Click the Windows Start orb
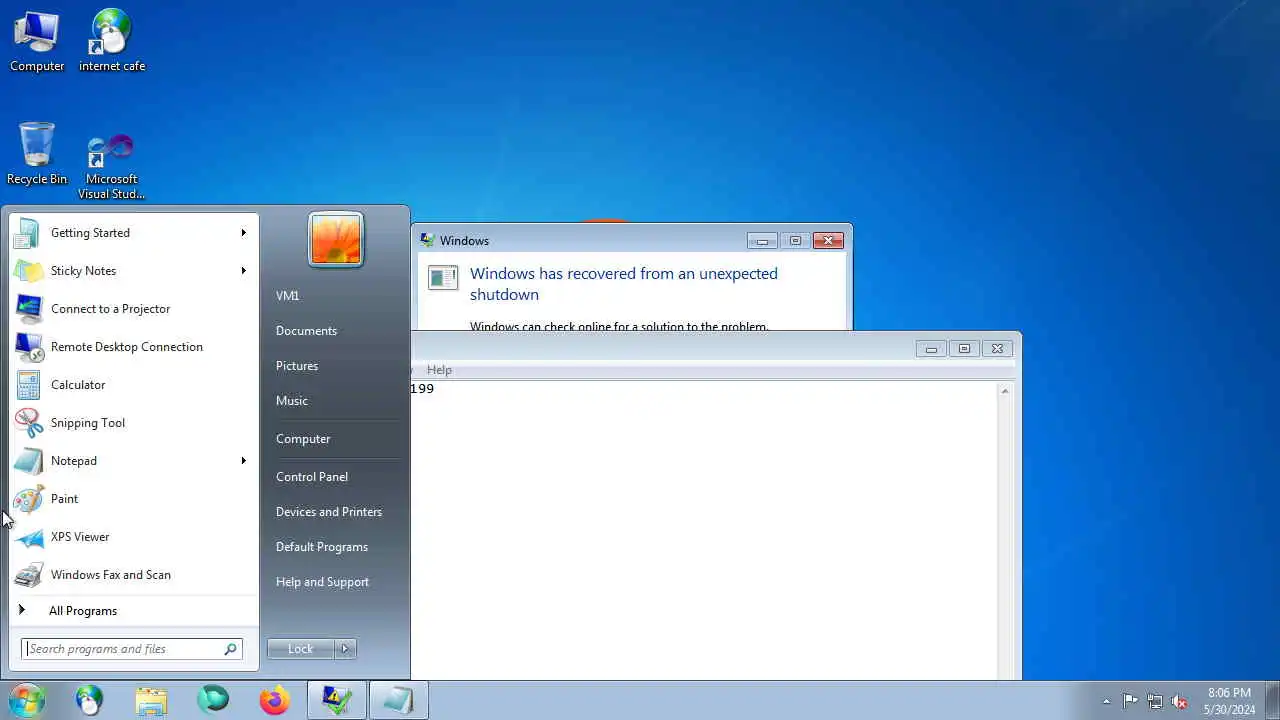1280x720 pixels. coord(27,700)
